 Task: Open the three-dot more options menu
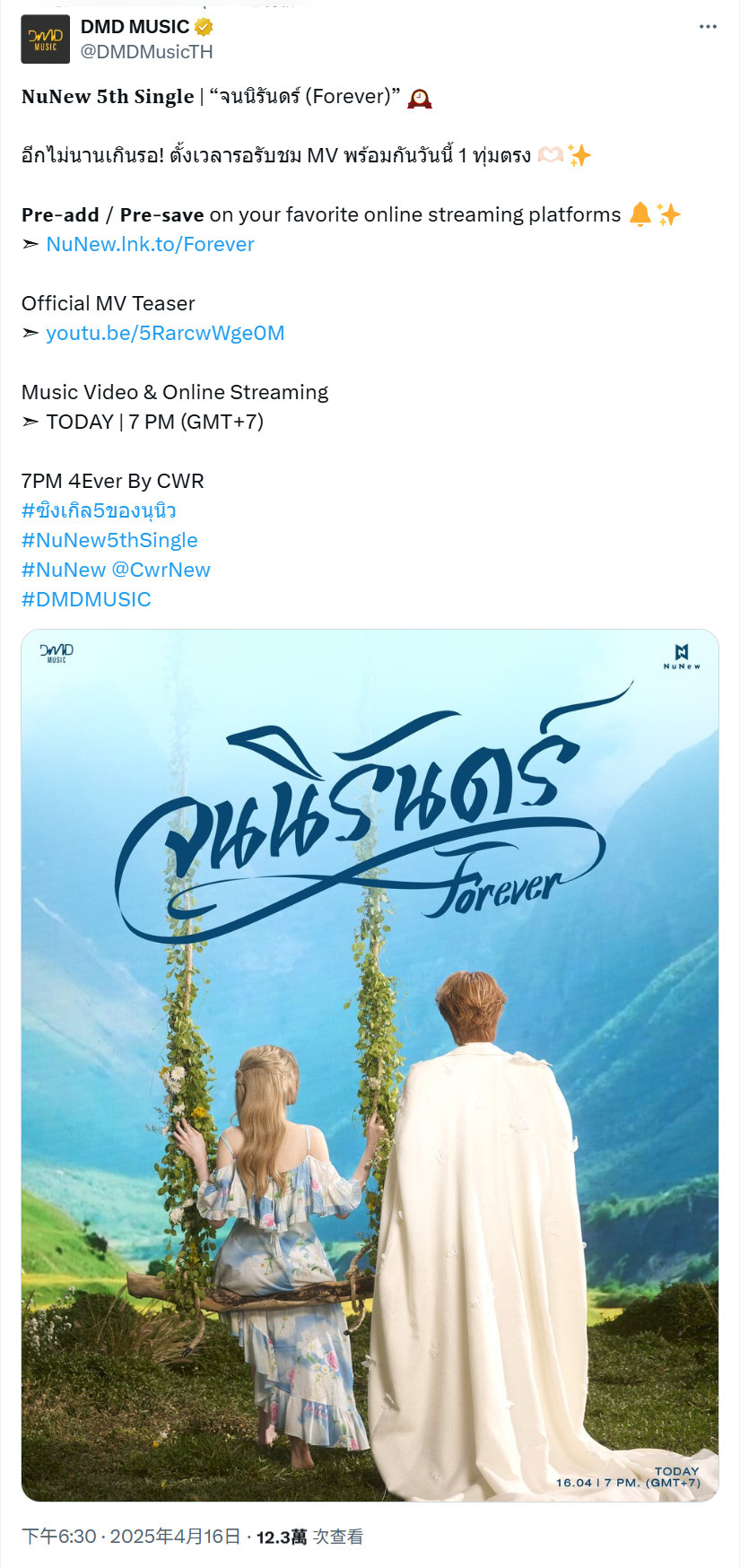[708, 27]
